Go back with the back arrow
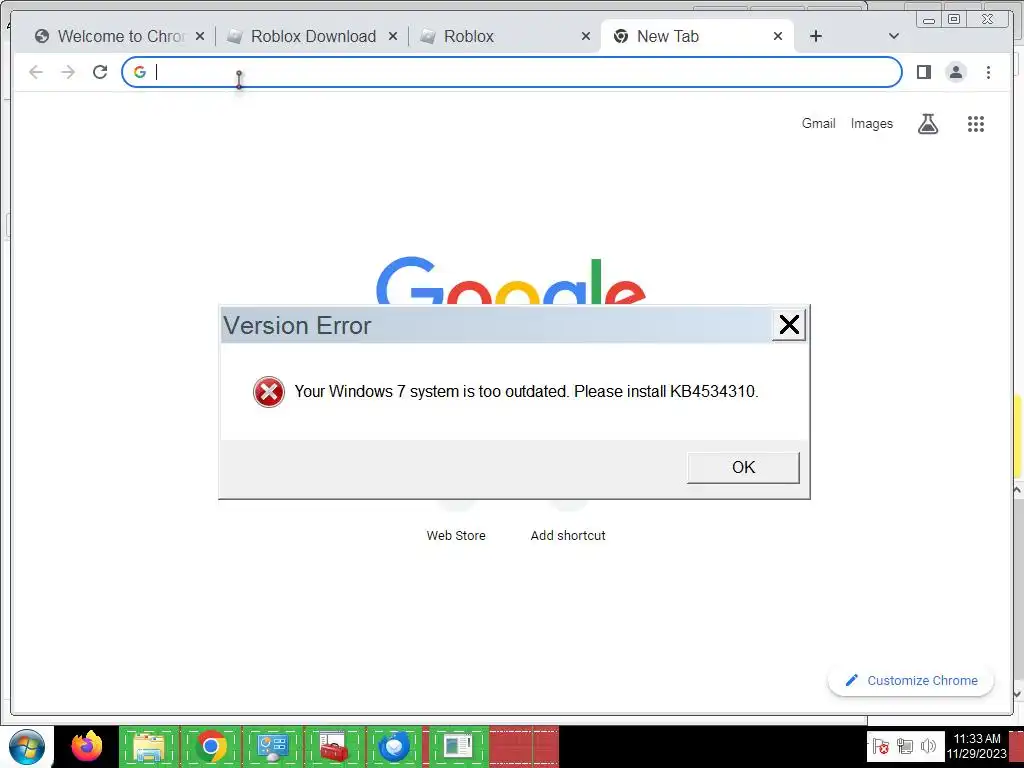 click(36, 72)
